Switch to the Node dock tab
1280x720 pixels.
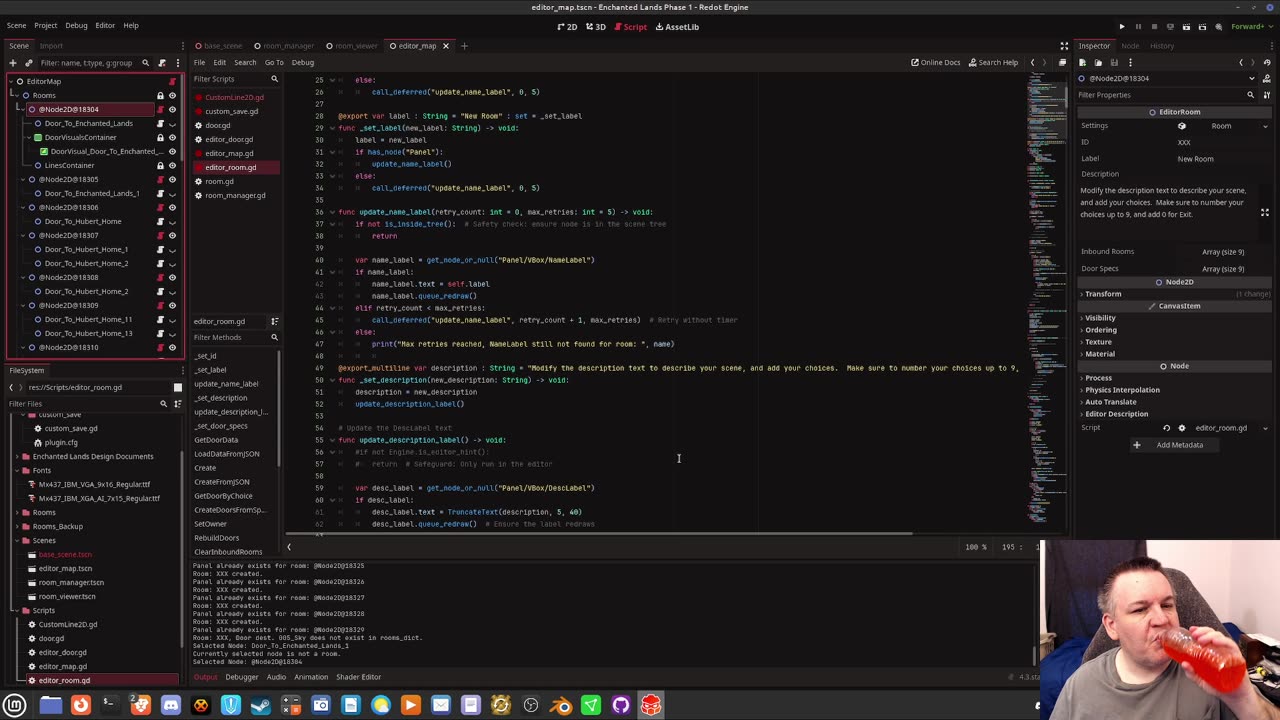tap(1130, 46)
